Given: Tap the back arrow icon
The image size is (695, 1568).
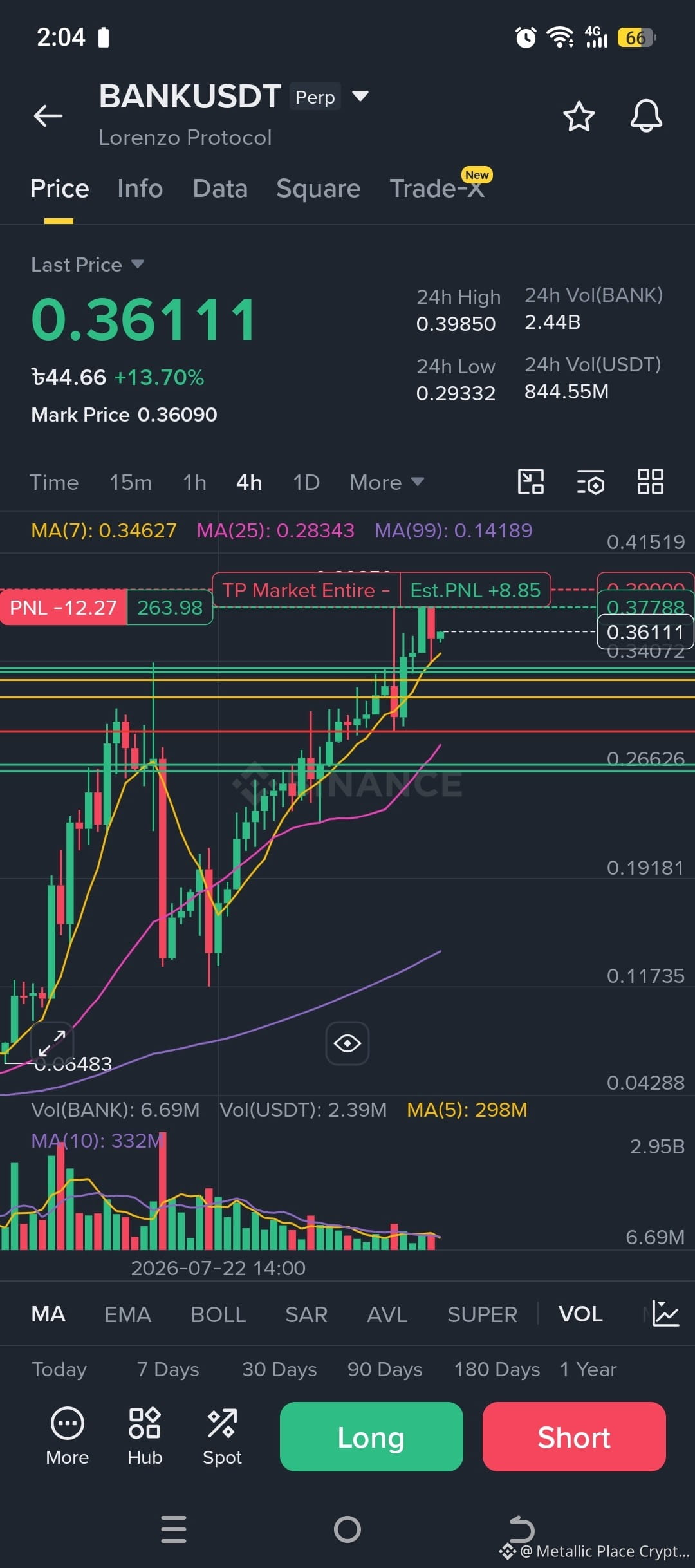Looking at the screenshot, I should (48, 116).
